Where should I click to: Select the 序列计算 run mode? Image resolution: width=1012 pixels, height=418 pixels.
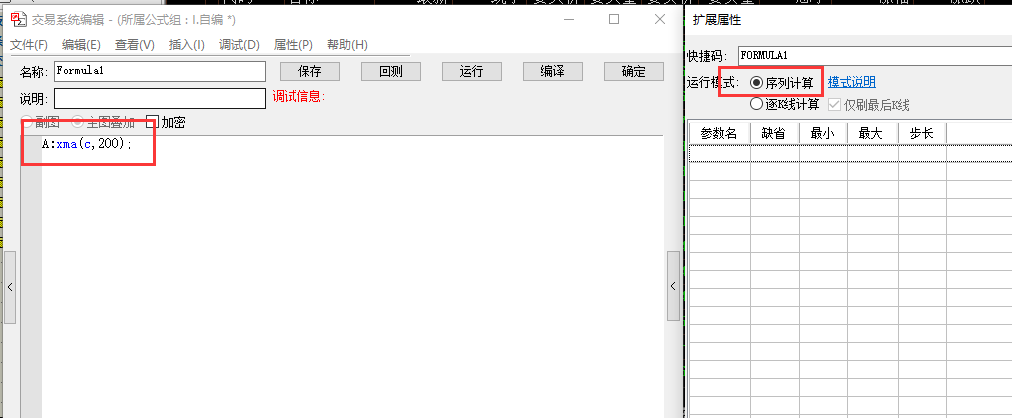click(x=756, y=83)
